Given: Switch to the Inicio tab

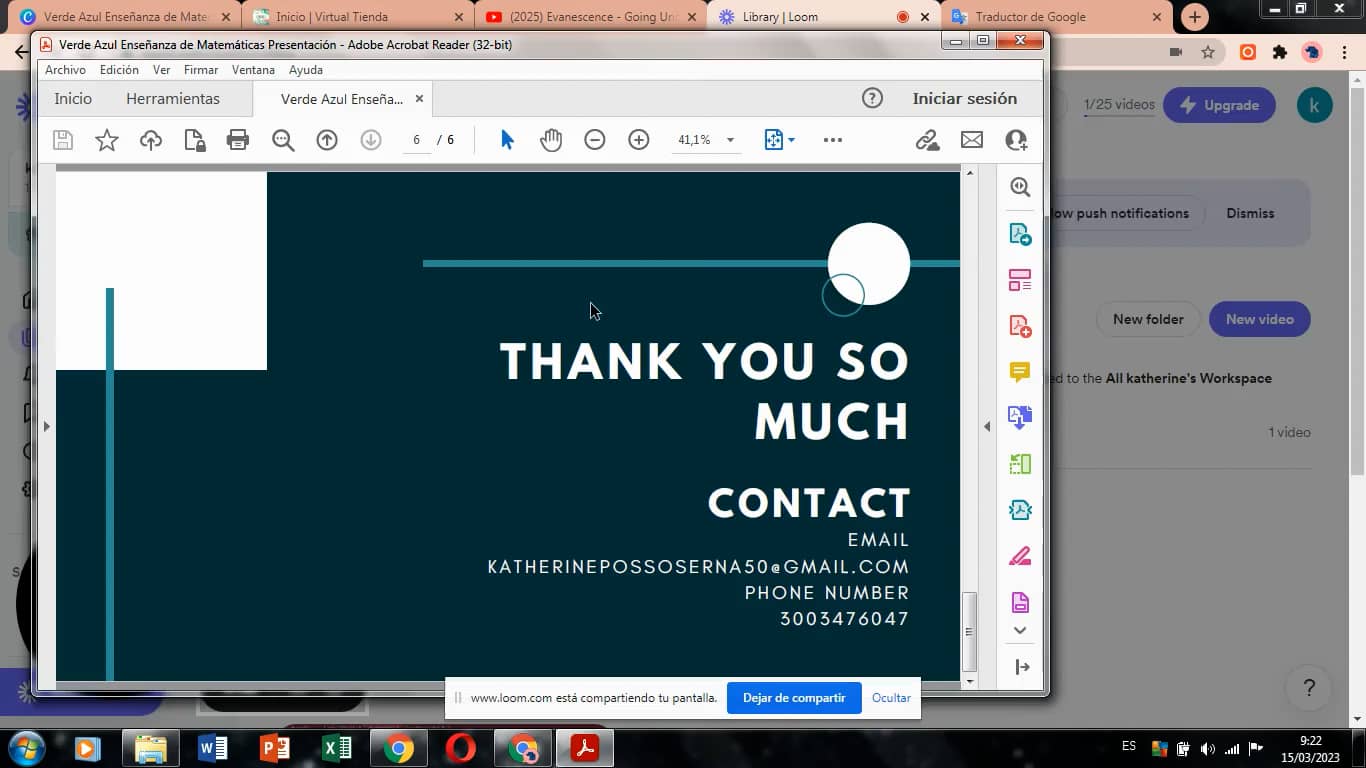Looking at the screenshot, I should point(73,98).
